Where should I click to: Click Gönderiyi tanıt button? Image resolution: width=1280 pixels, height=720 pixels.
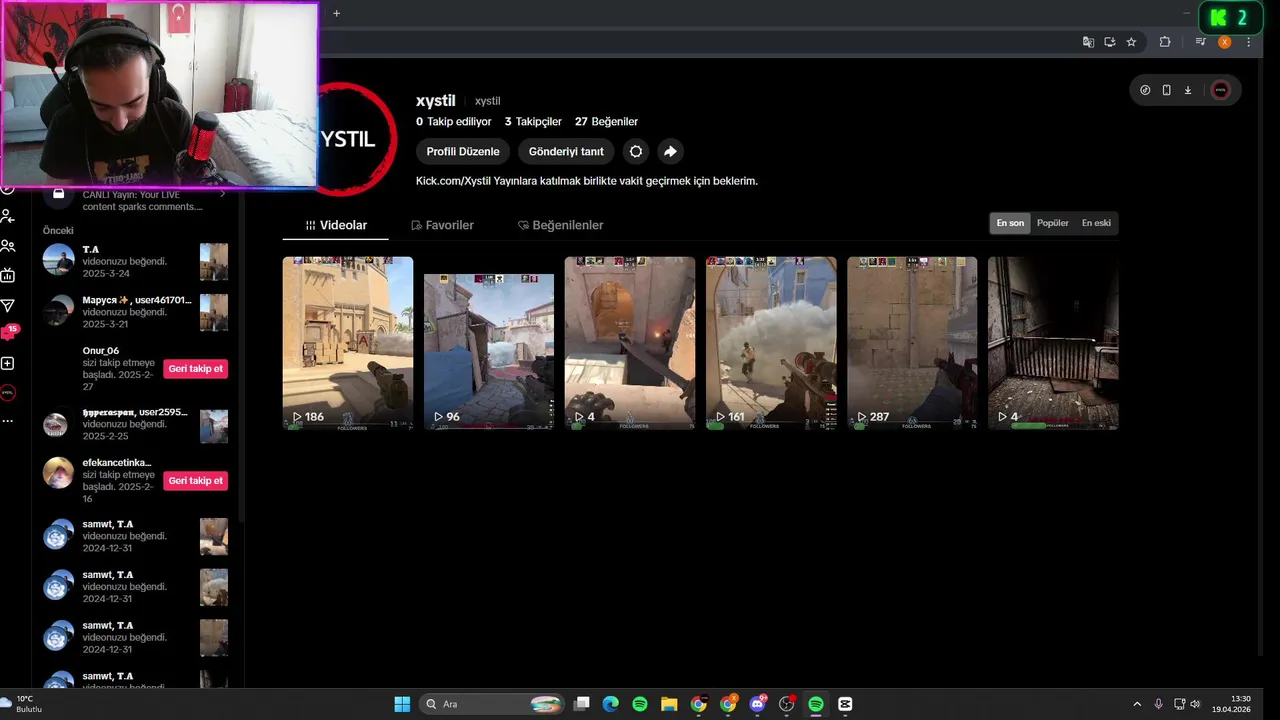tap(566, 151)
